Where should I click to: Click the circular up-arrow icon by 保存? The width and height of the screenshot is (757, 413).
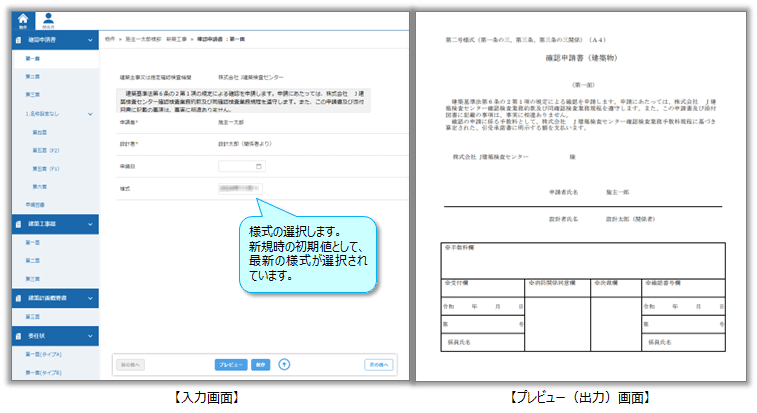coord(284,365)
